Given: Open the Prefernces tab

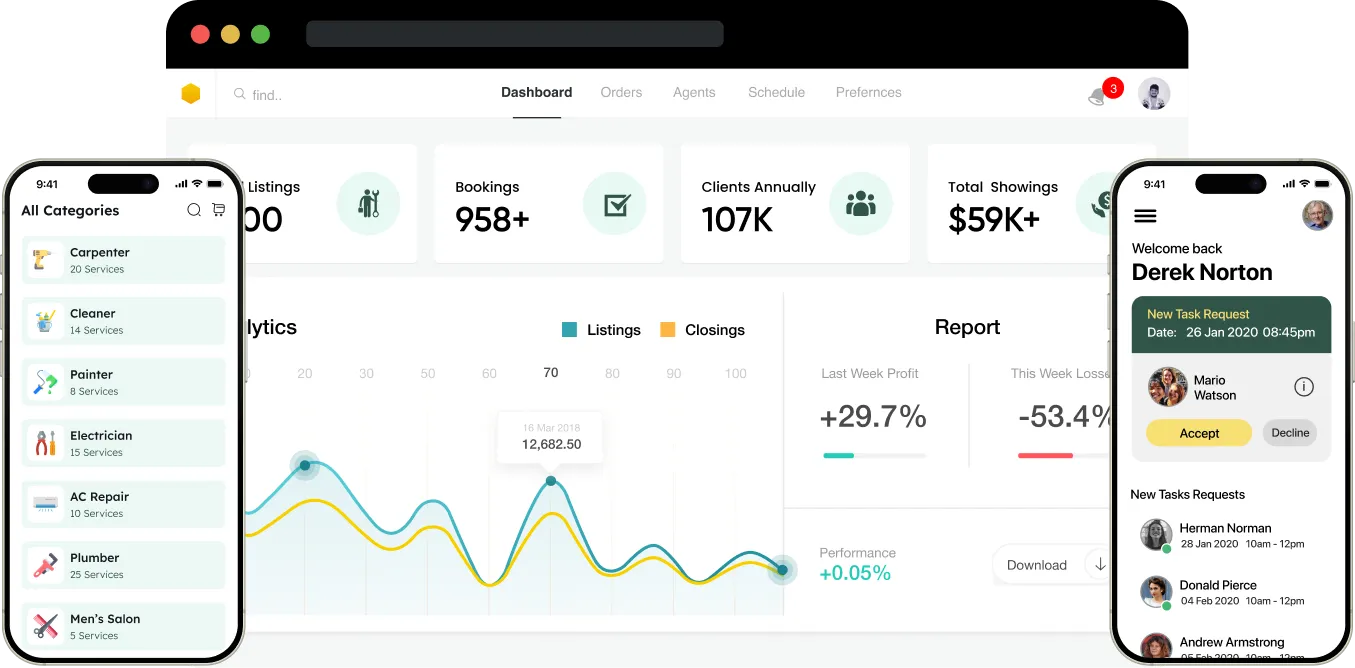Looking at the screenshot, I should [x=869, y=92].
